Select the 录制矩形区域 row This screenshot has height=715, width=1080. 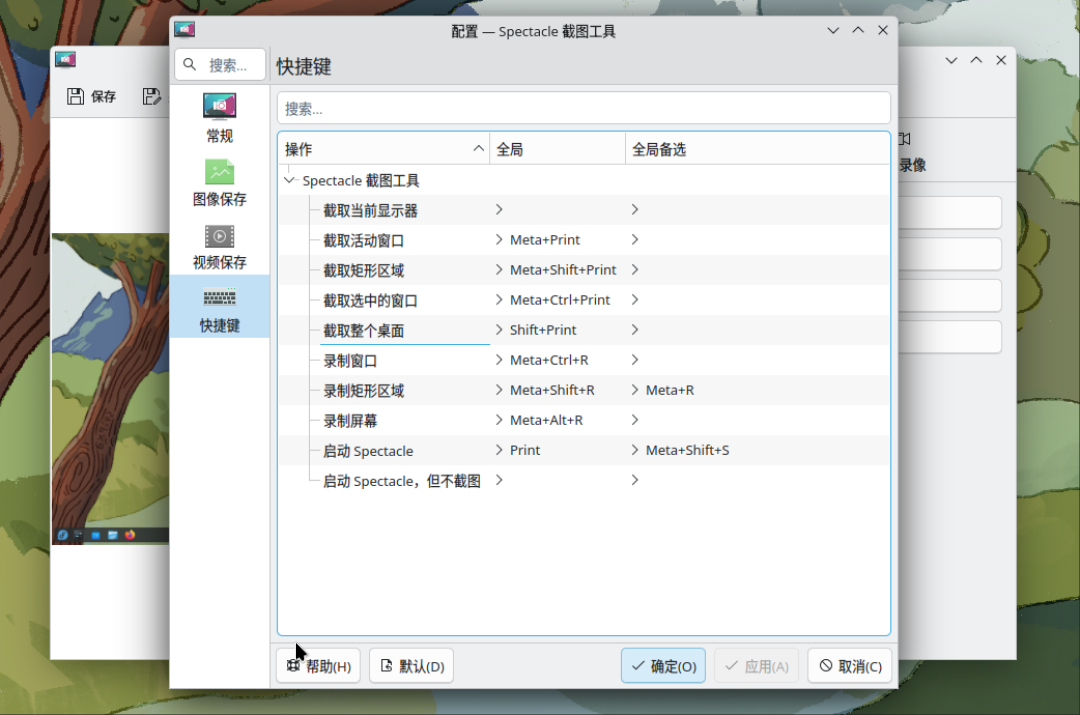[583, 390]
